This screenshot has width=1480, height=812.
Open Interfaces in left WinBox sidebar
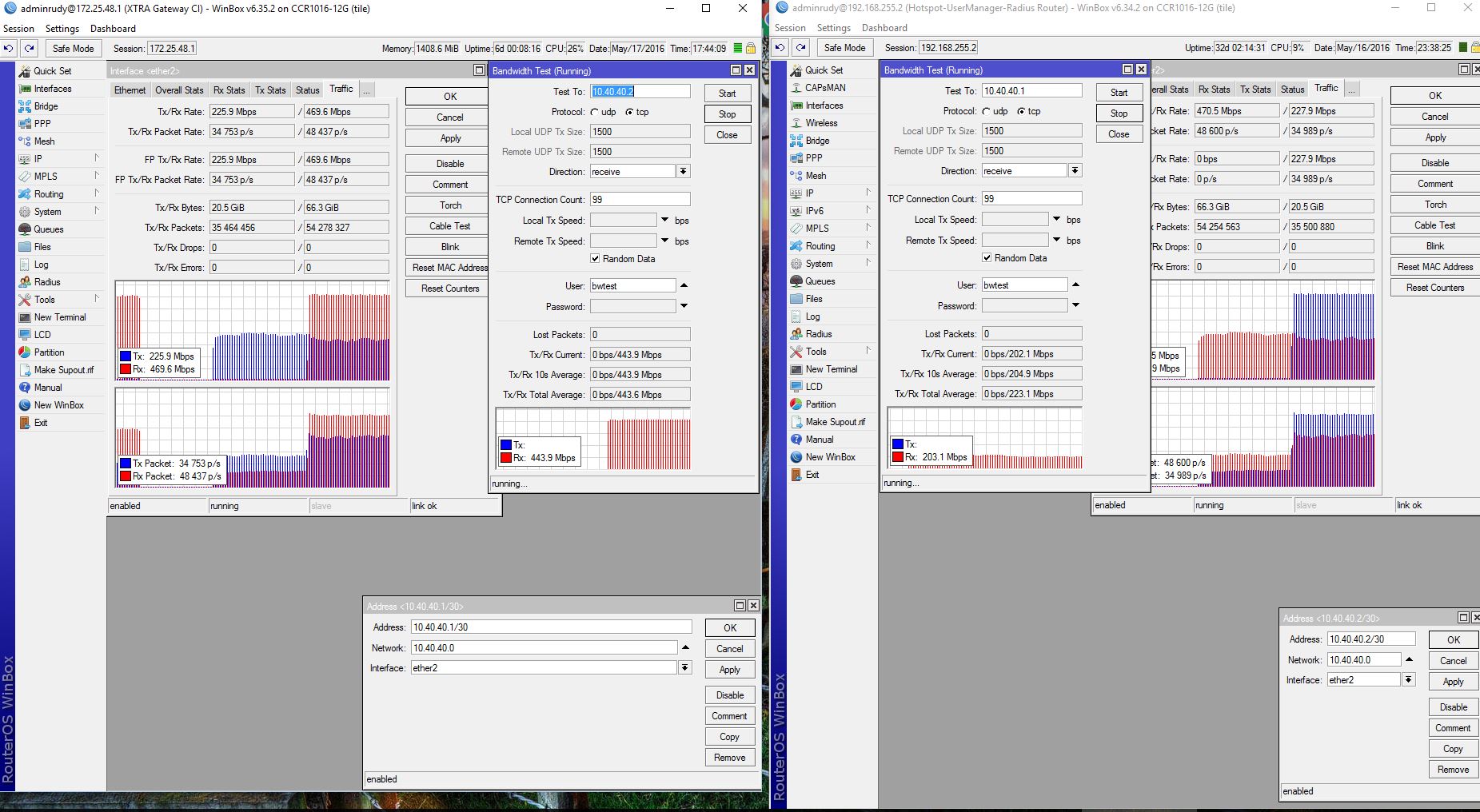pyautogui.click(x=53, y=89)
